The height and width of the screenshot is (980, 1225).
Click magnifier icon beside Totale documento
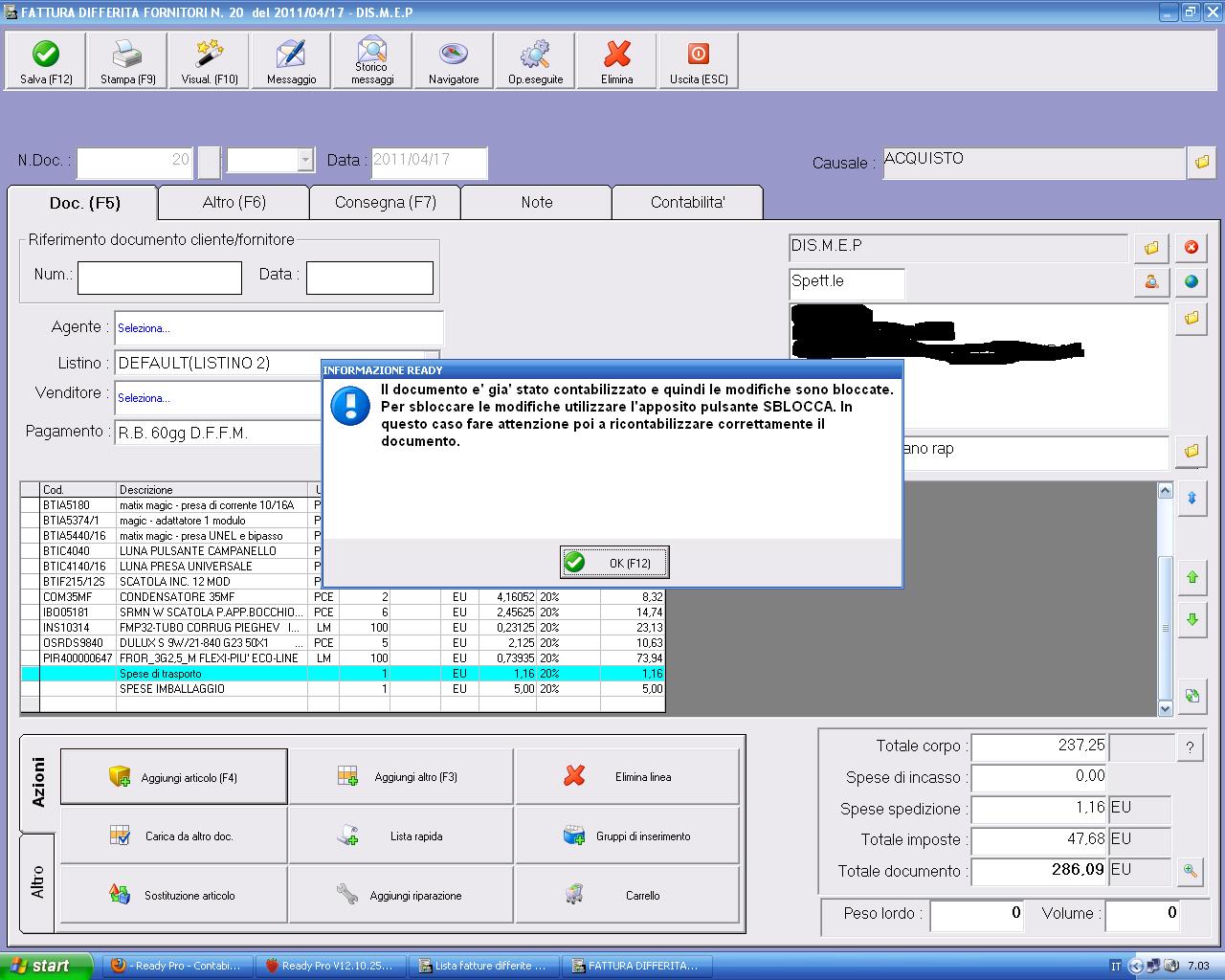point(1190,871)
